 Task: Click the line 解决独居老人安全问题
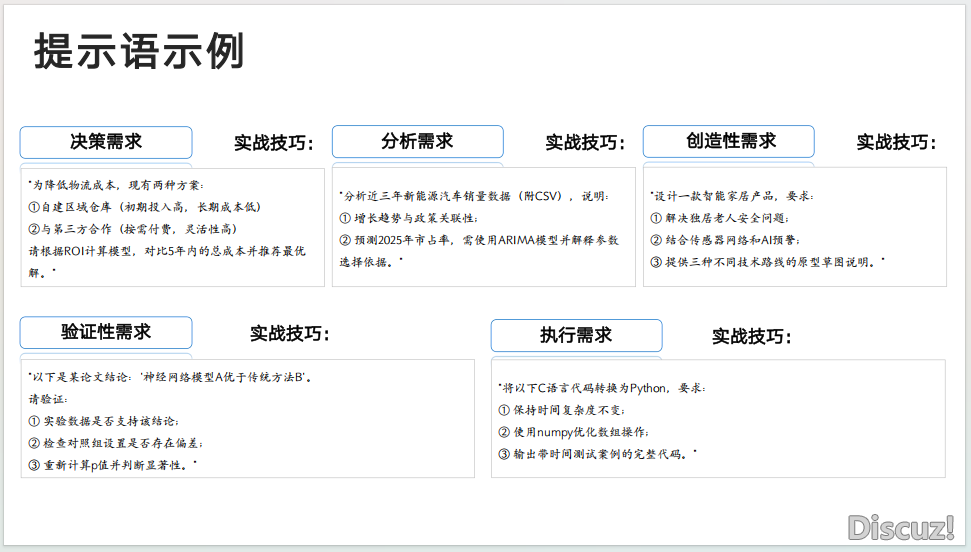(720, 218)
